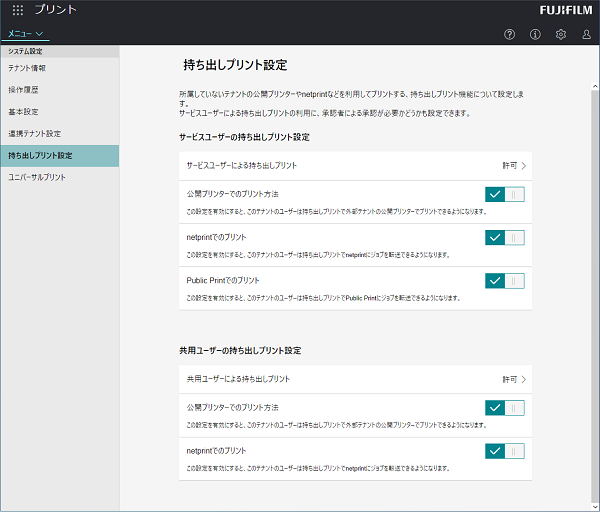Open 共用ユーザーによる持ち出しプリント row
Screen dimensions: 600x512
[x=355, y=379]
